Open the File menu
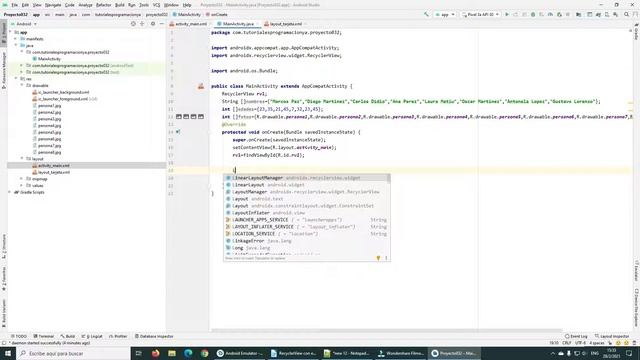Viewport: 640px width, 360px height. [x=14, y=5]
